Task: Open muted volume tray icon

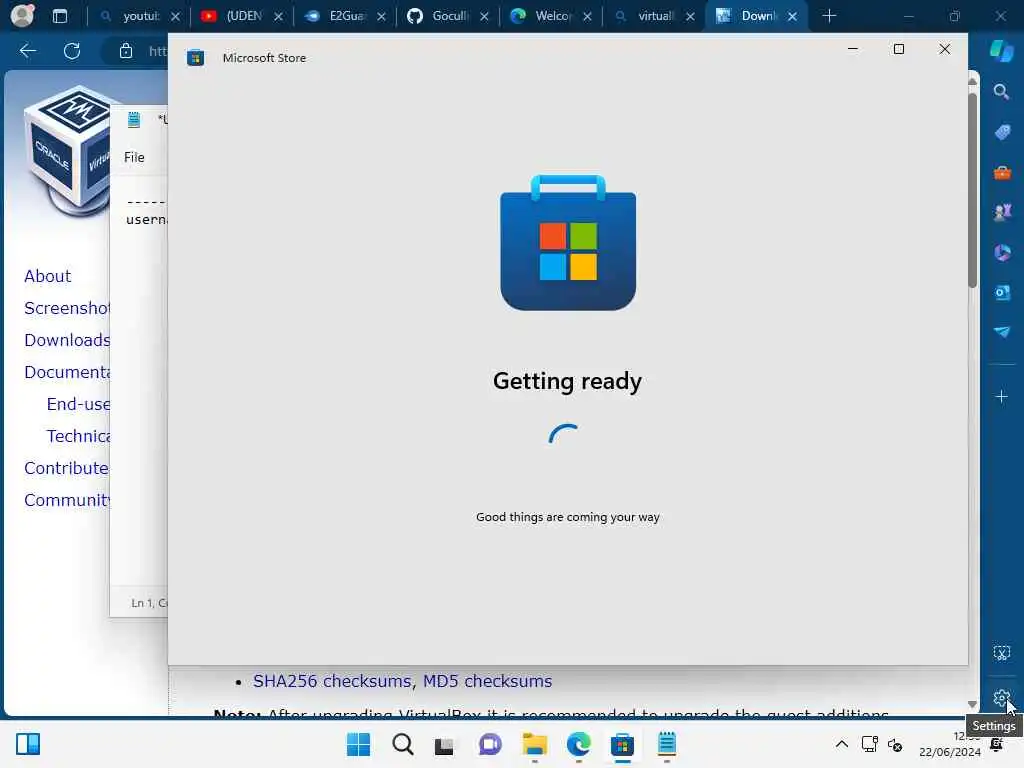Action: pos(895,744)
